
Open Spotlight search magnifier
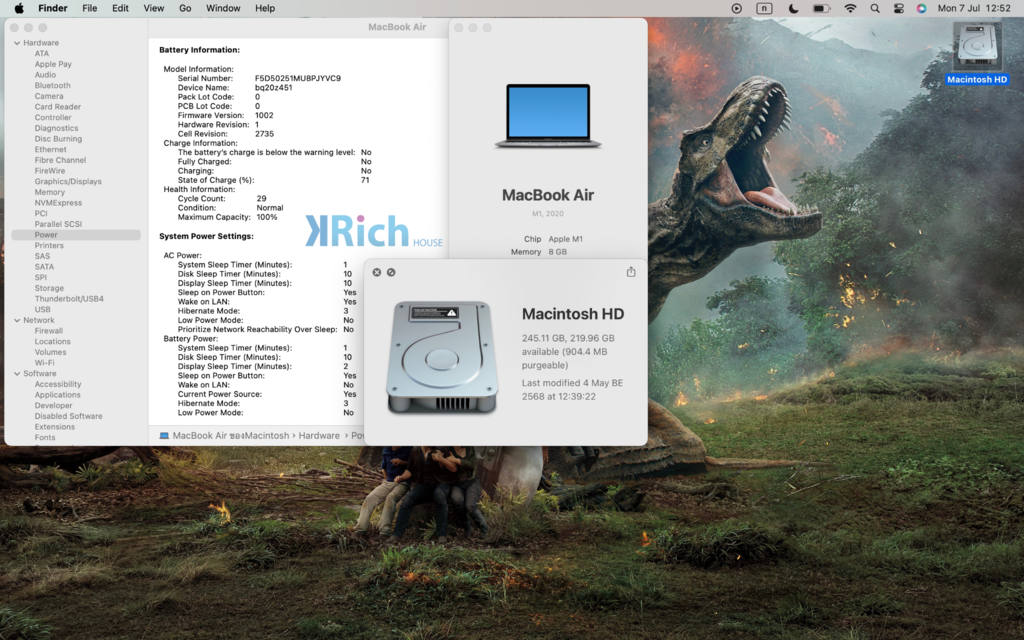point(875,8)
